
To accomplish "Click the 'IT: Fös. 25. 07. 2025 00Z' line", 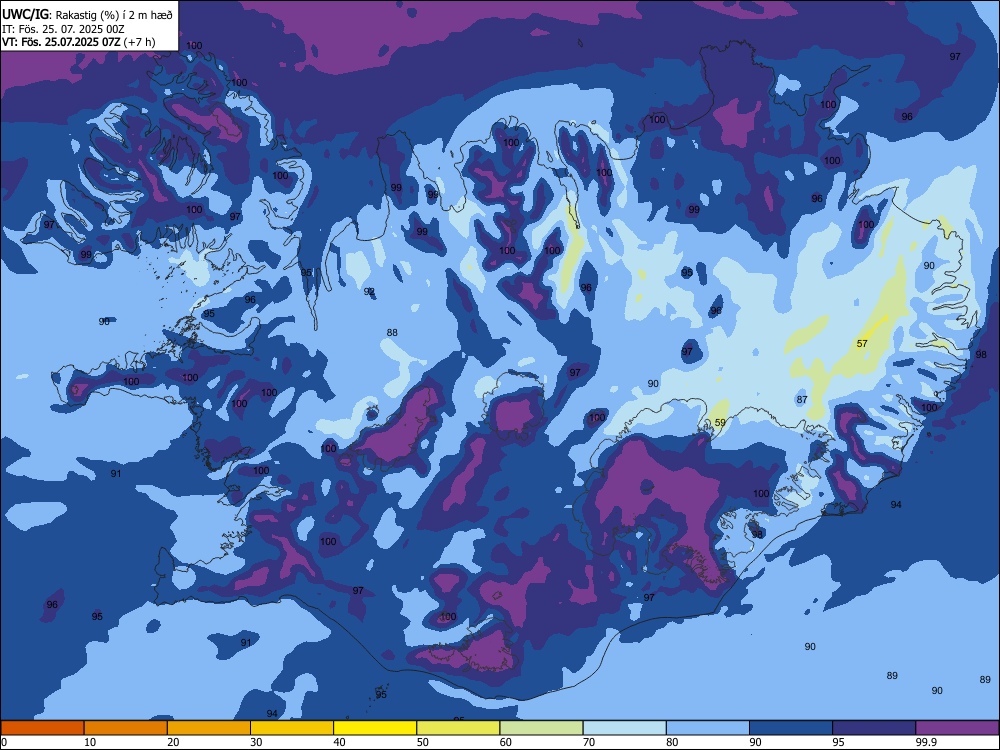I will (x=62, y=29).
